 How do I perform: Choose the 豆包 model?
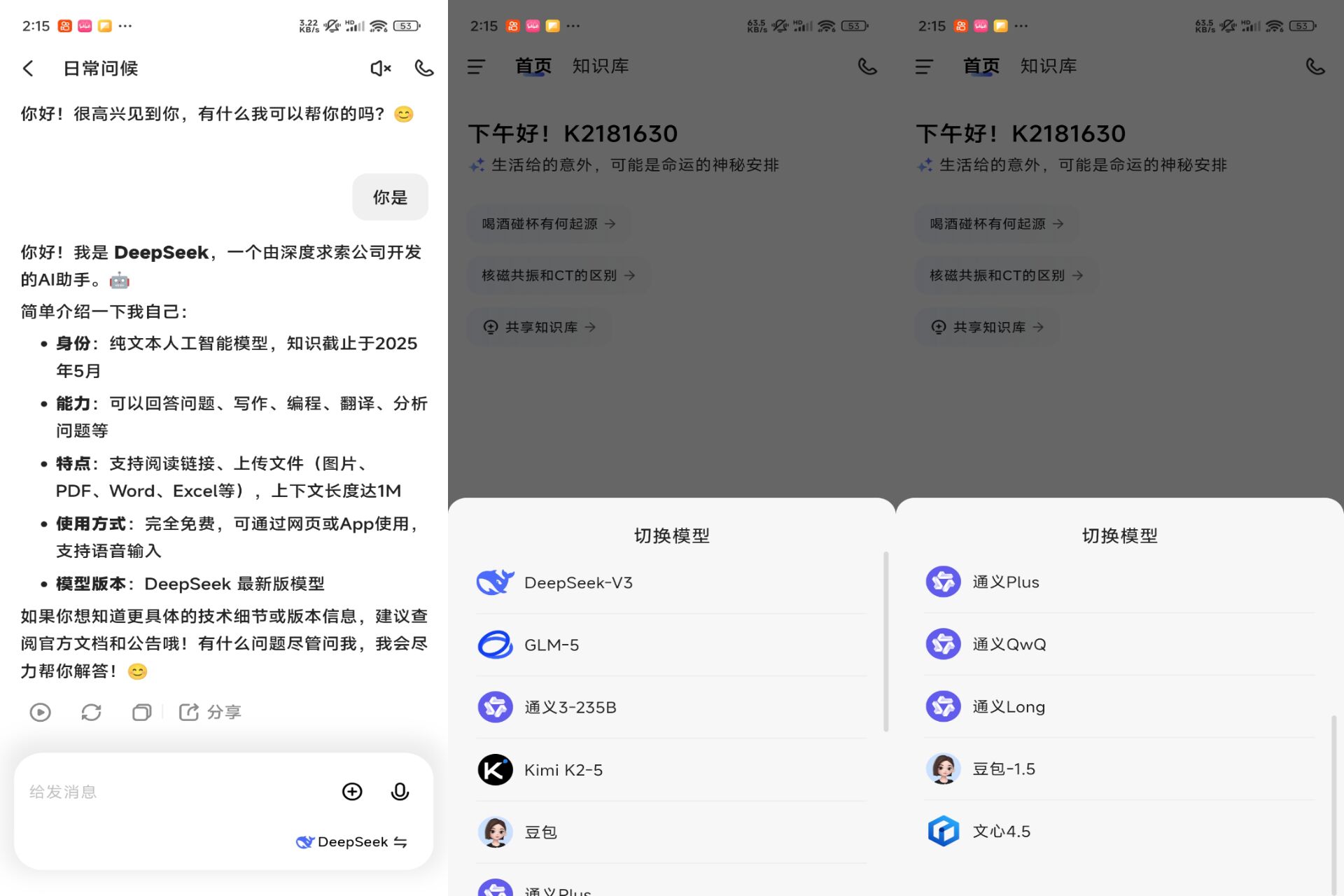[x=671, y=832]
